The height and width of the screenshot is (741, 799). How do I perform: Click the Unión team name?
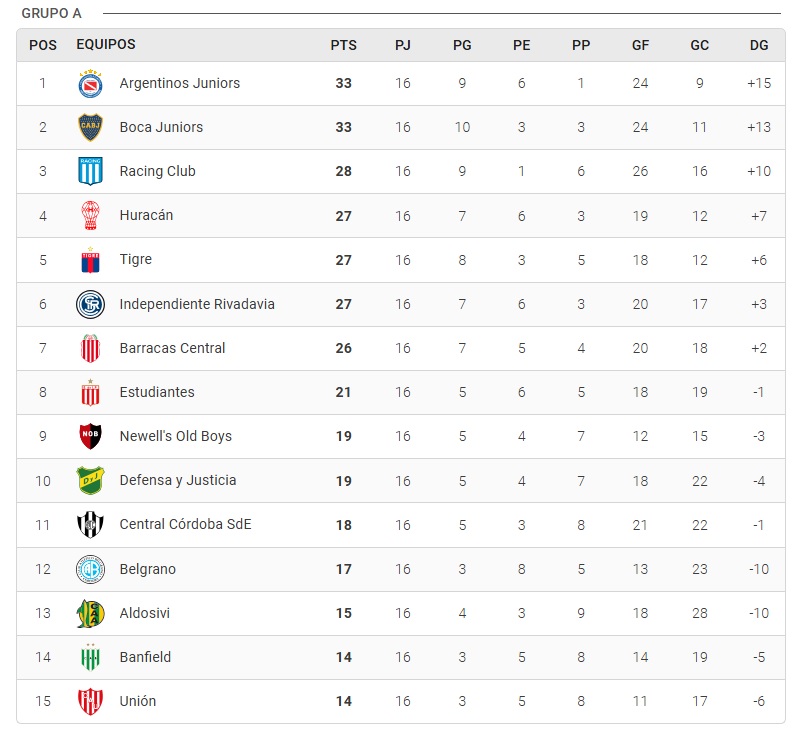click(138, 701)
